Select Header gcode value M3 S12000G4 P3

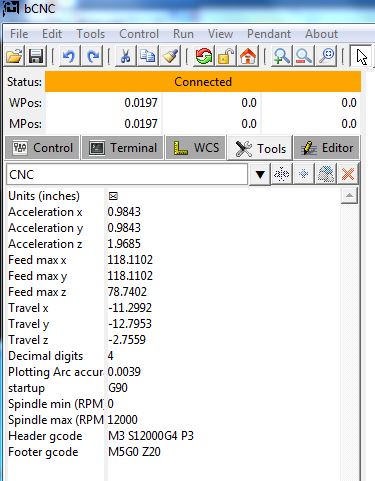tap(151, 436)
